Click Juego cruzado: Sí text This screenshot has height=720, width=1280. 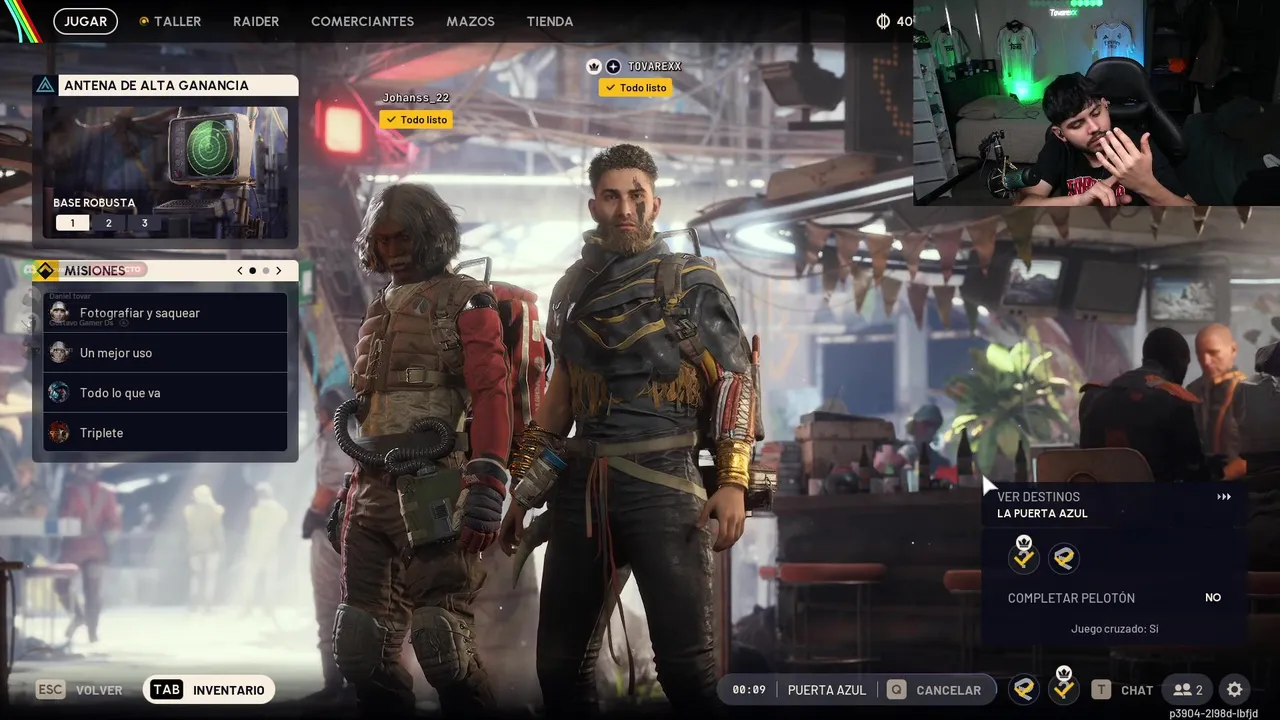(1115, 629)
